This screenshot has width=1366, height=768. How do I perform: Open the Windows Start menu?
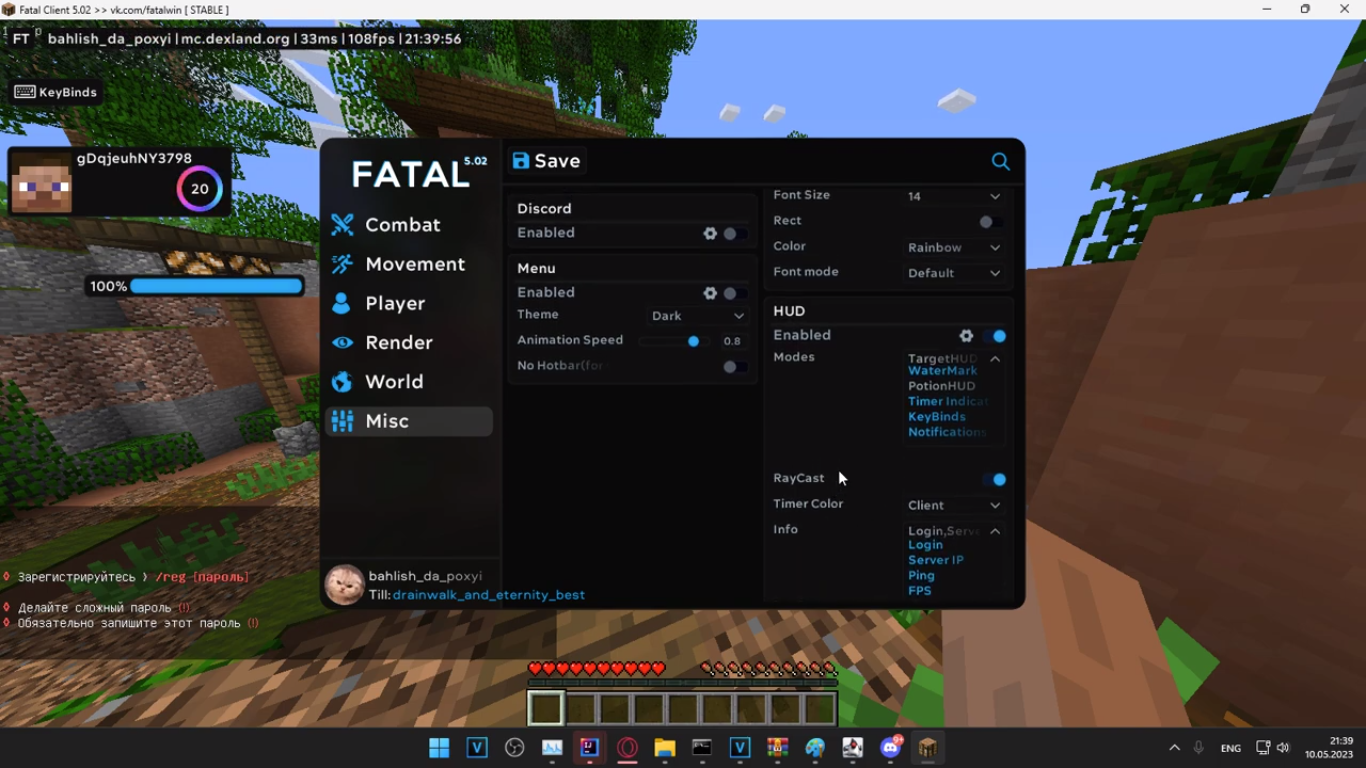coord(439,748)
